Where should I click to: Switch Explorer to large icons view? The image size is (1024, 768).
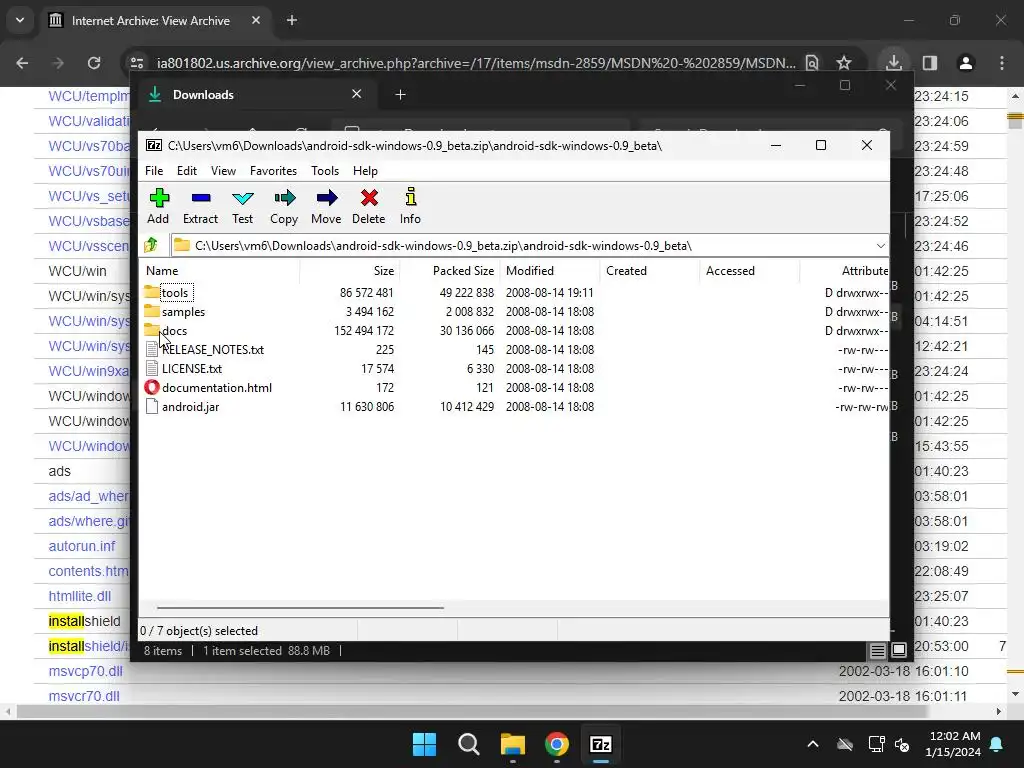[x=899, y=650]
